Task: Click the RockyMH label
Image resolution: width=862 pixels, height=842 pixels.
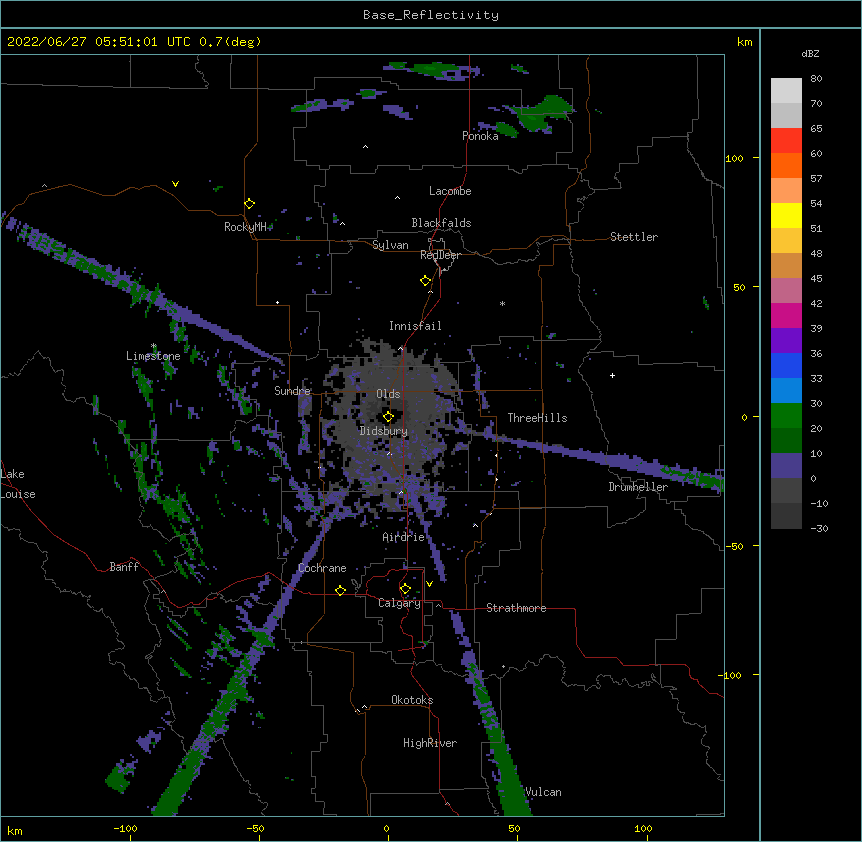Action: [245, 227]
